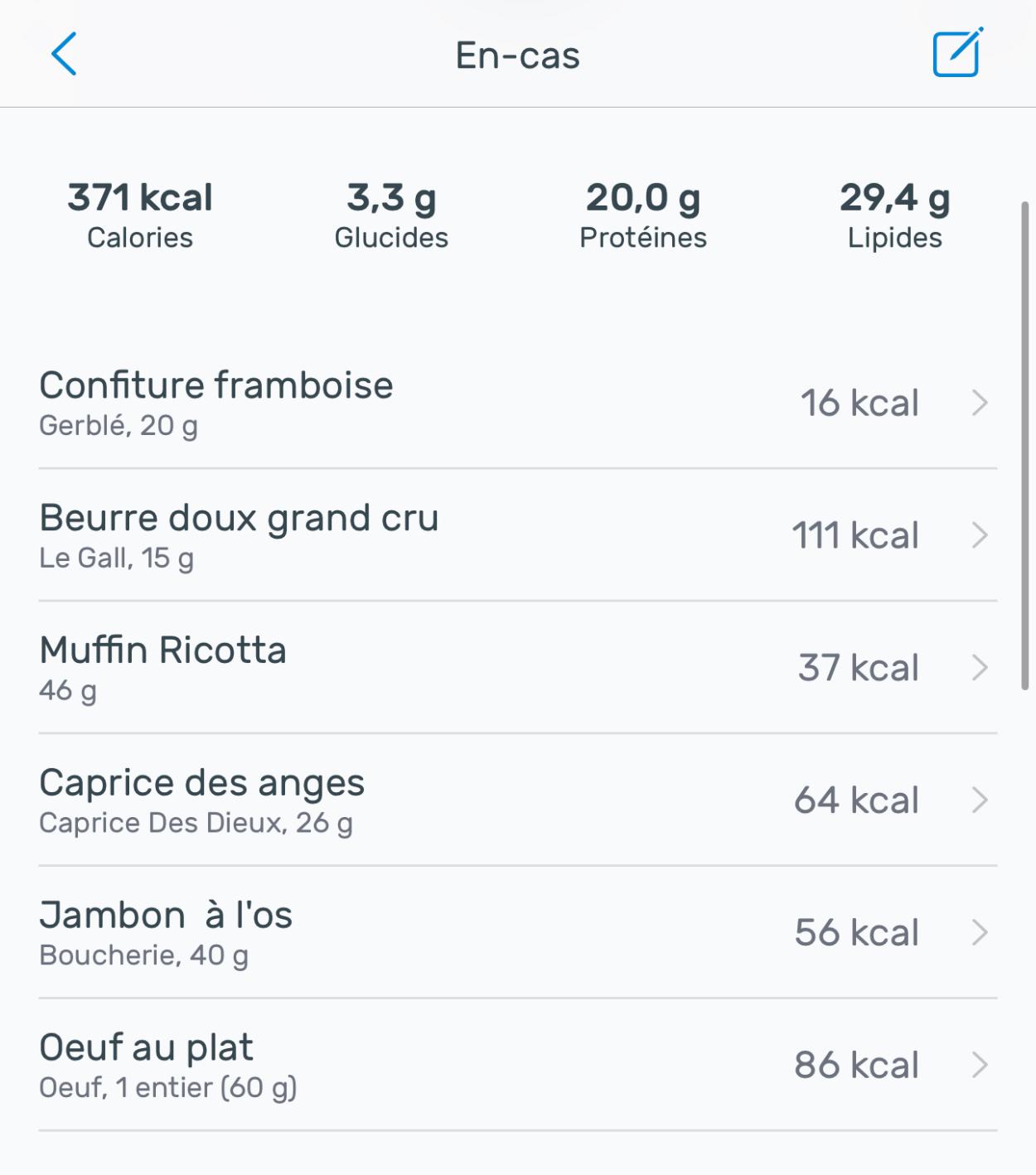Tap the 371 kcal Calories summary
The width and height of the screenshot is (1036, 1175).
pos(140,215)
